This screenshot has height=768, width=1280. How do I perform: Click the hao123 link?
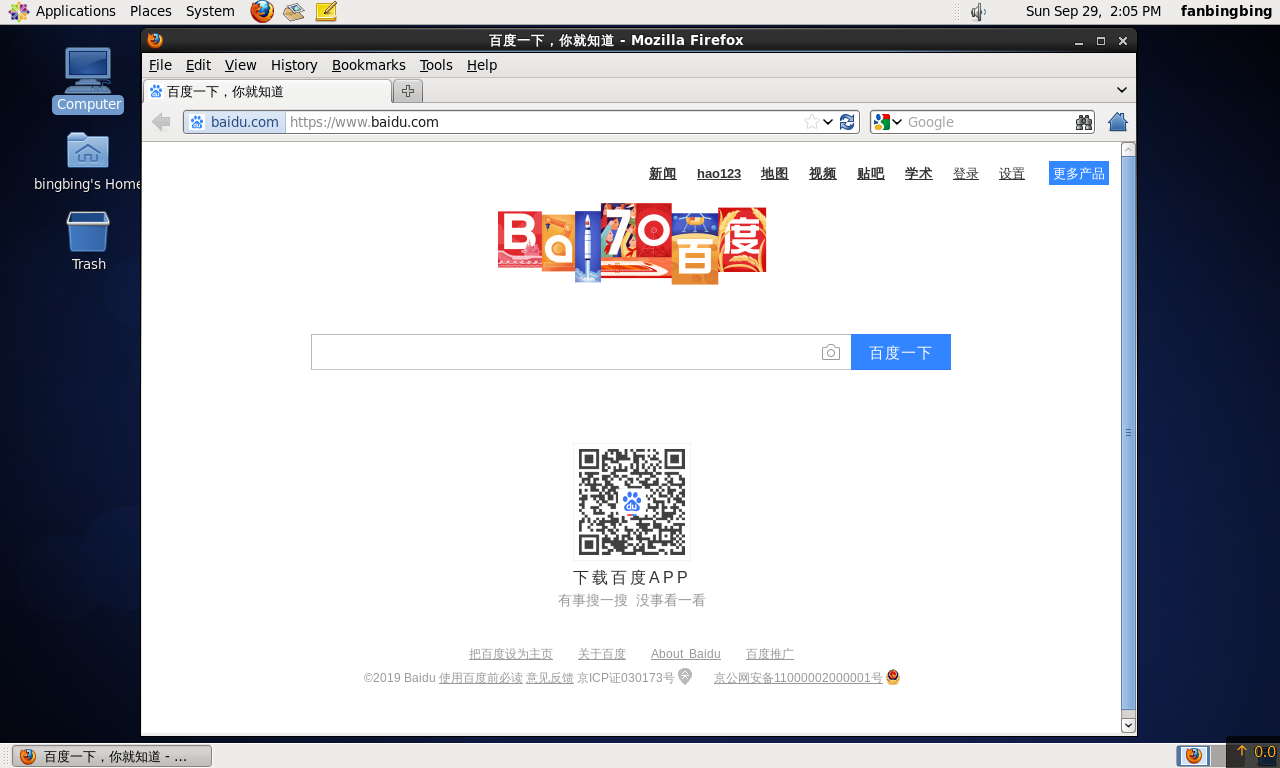pos(719,173)
